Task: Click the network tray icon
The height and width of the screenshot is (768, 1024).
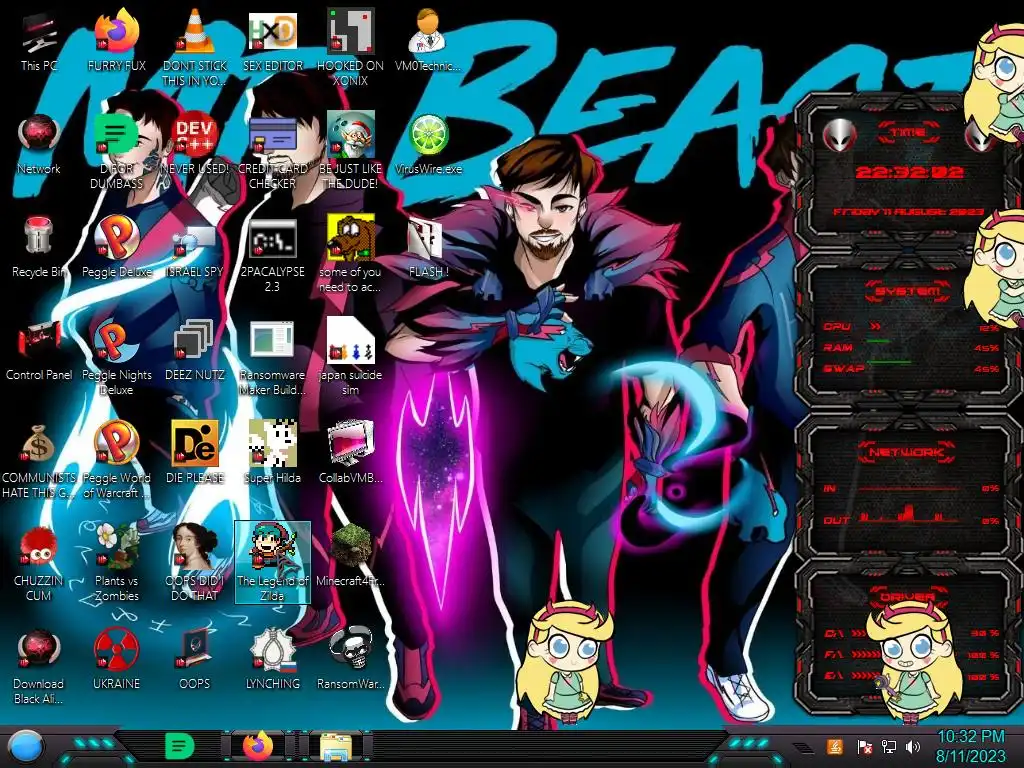Action: 889,746
